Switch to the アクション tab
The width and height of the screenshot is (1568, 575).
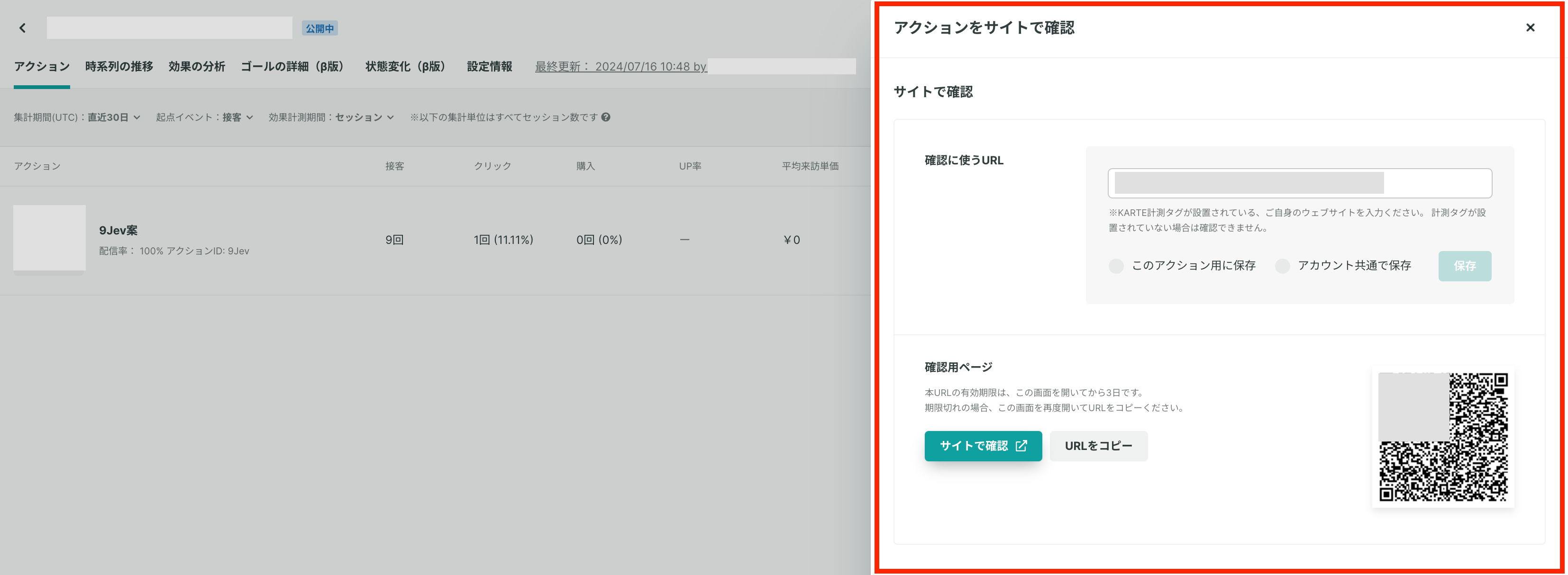[41, 66]
